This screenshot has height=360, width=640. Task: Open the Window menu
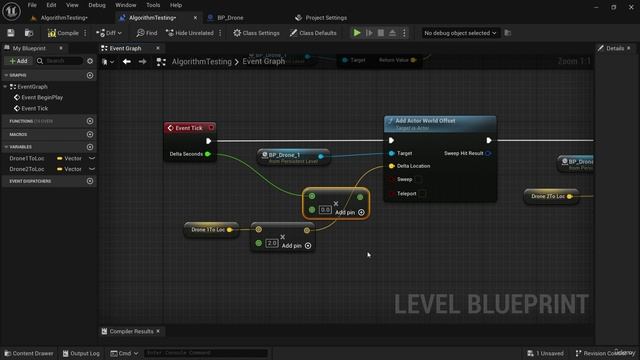[125, 5]
